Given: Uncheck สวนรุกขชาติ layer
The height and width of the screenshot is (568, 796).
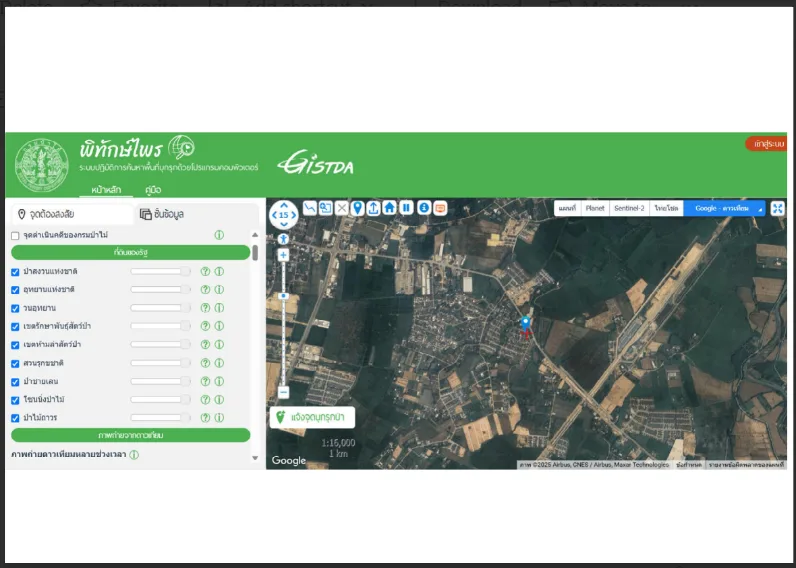Looking at the screenshot, I should click(15, 364).
